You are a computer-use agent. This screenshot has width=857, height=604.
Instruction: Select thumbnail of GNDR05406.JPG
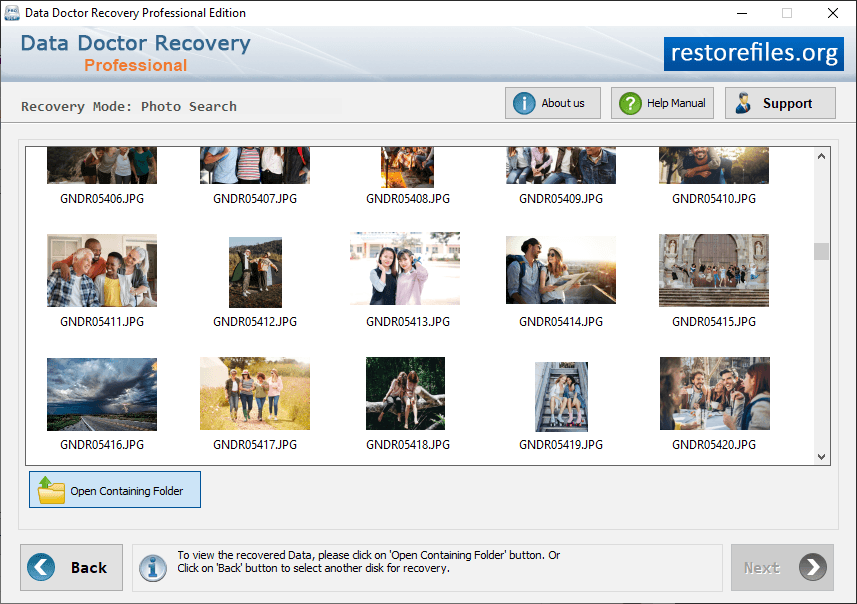tap(102, 165)
